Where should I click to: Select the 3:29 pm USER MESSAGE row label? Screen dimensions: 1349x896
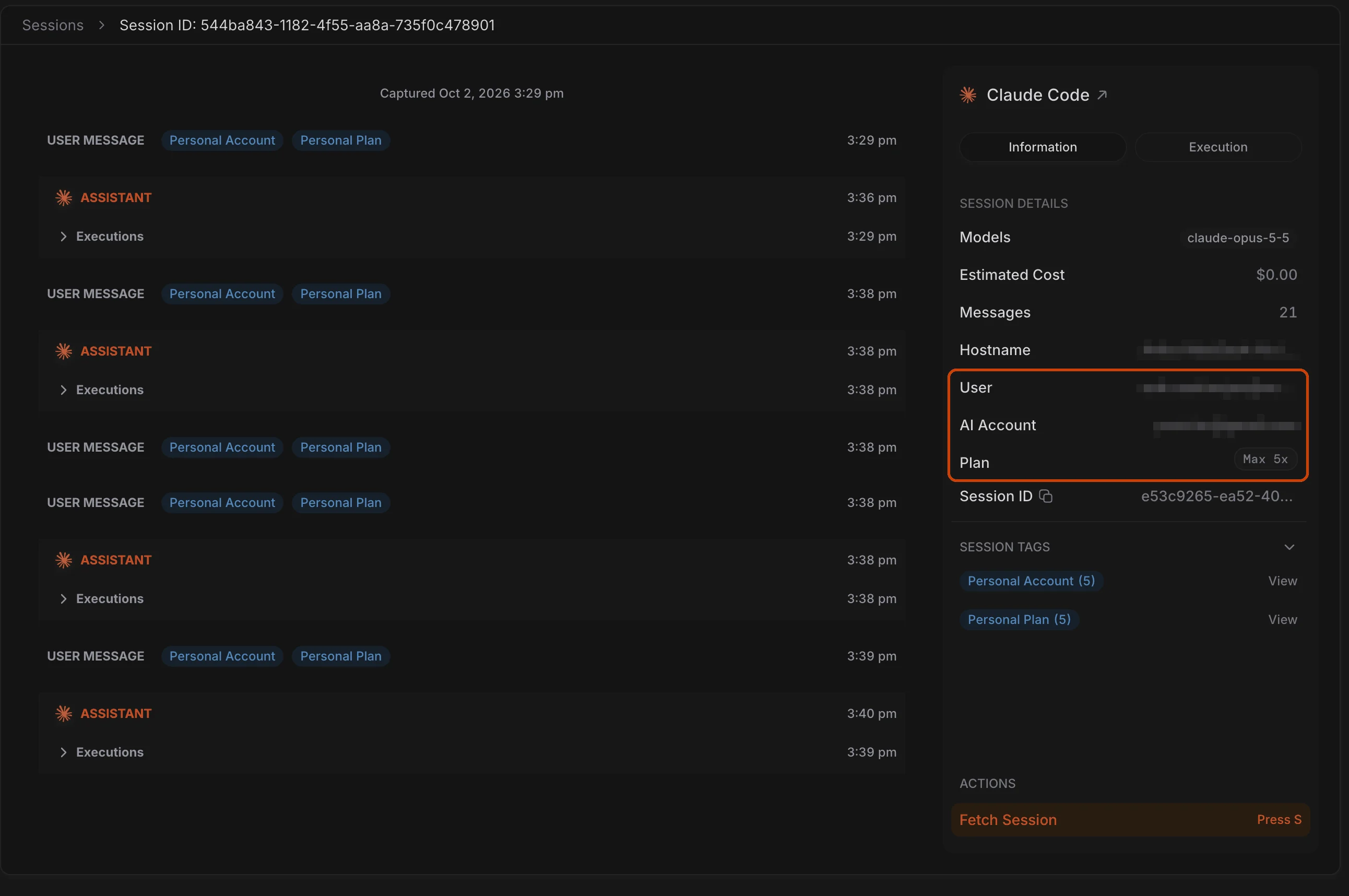coord(96,140)
